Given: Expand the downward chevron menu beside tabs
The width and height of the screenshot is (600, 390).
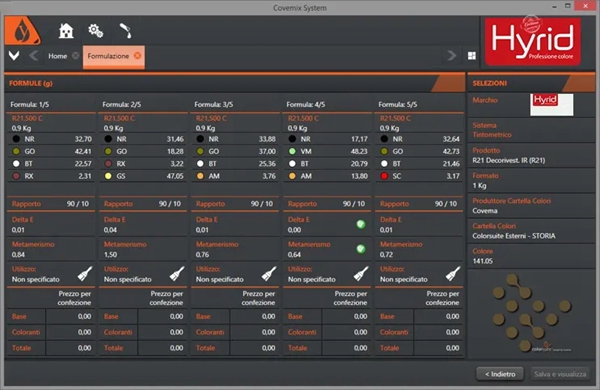Looking at the screenshot, I should tap(14, 56).
